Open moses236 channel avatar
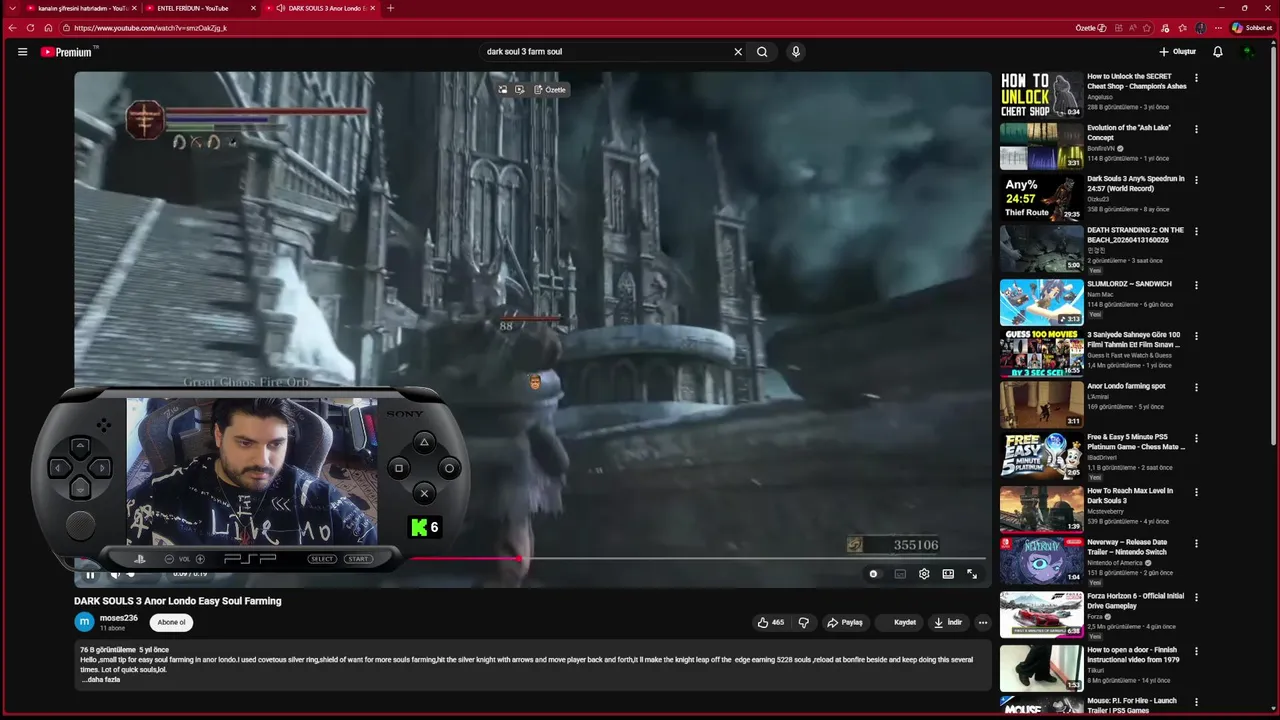Viewport: 1280px width, 720px height. (x=84, y=622)
